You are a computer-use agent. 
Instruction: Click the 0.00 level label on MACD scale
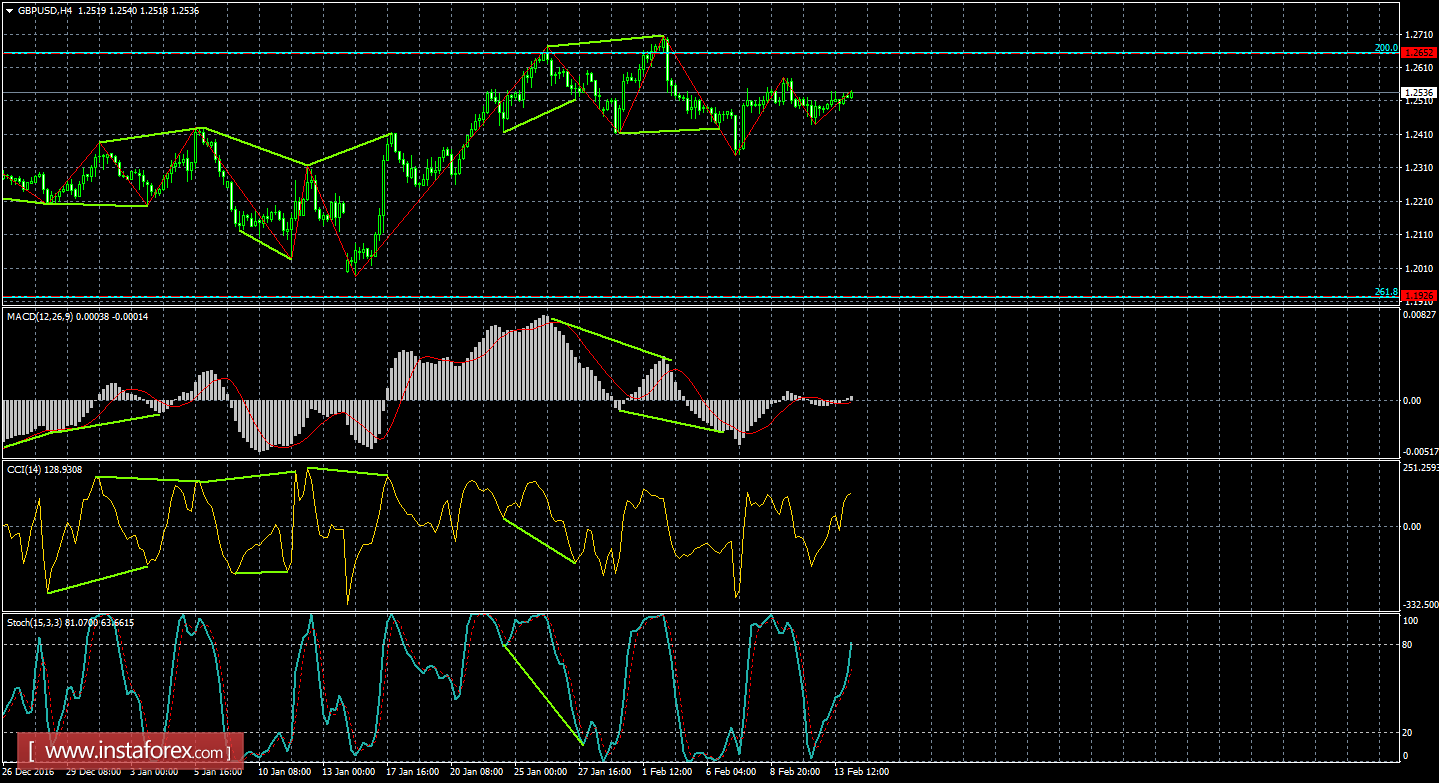coord(1412,399)
